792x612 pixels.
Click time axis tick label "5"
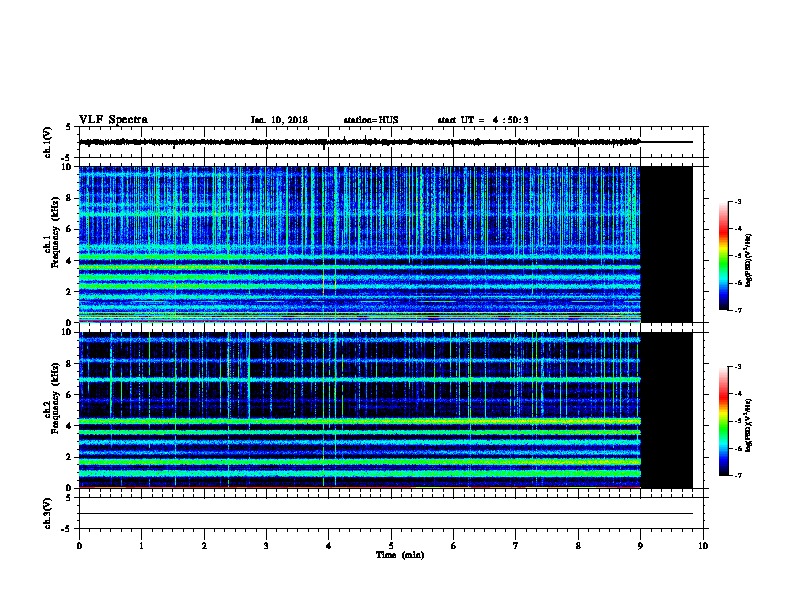pos(391,546)
